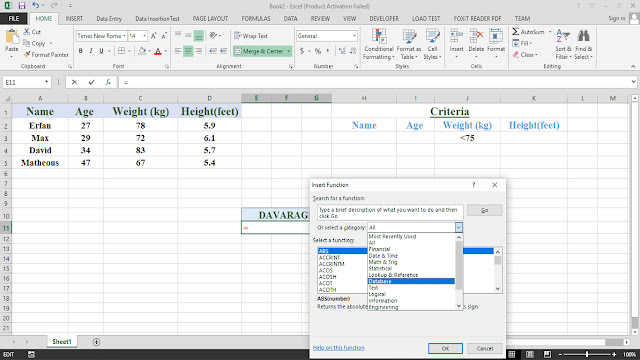The height and width of the screenshot is (360, 640).
Task: Click the Insert Function fx icon
Action: coord(108,82)
